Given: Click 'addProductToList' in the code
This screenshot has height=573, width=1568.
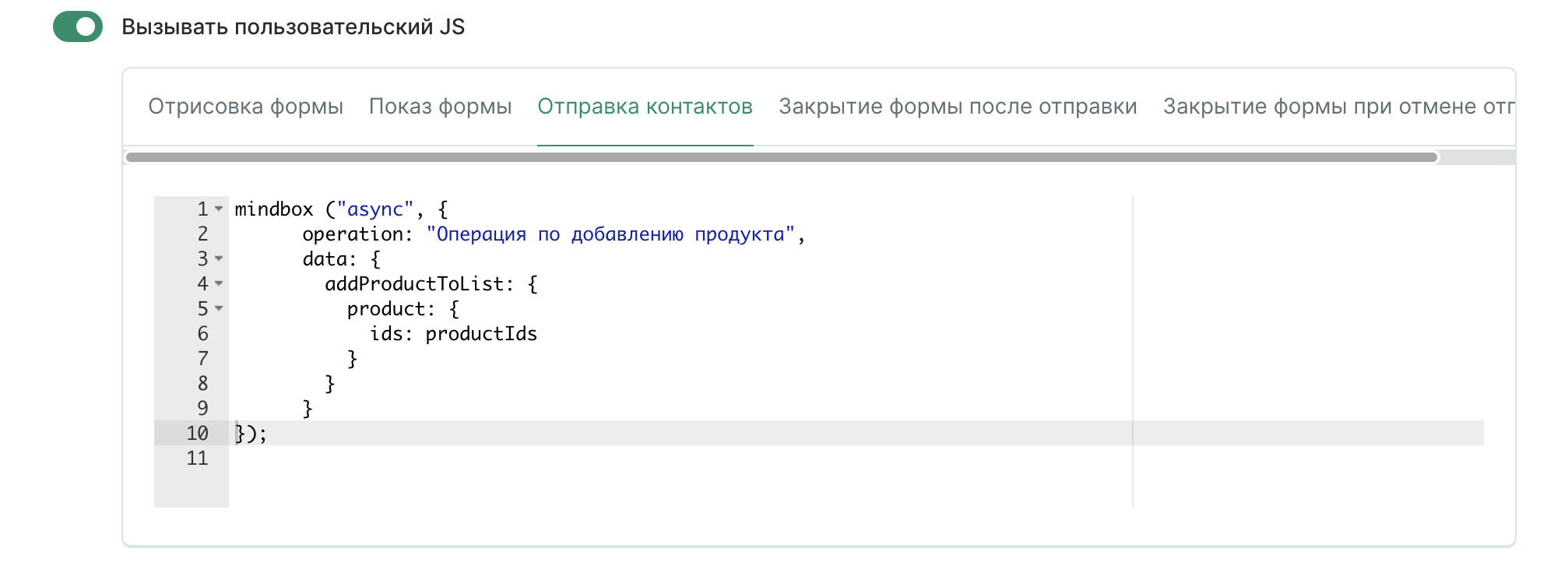Looking at the screenshot, I should coord(414,284).
